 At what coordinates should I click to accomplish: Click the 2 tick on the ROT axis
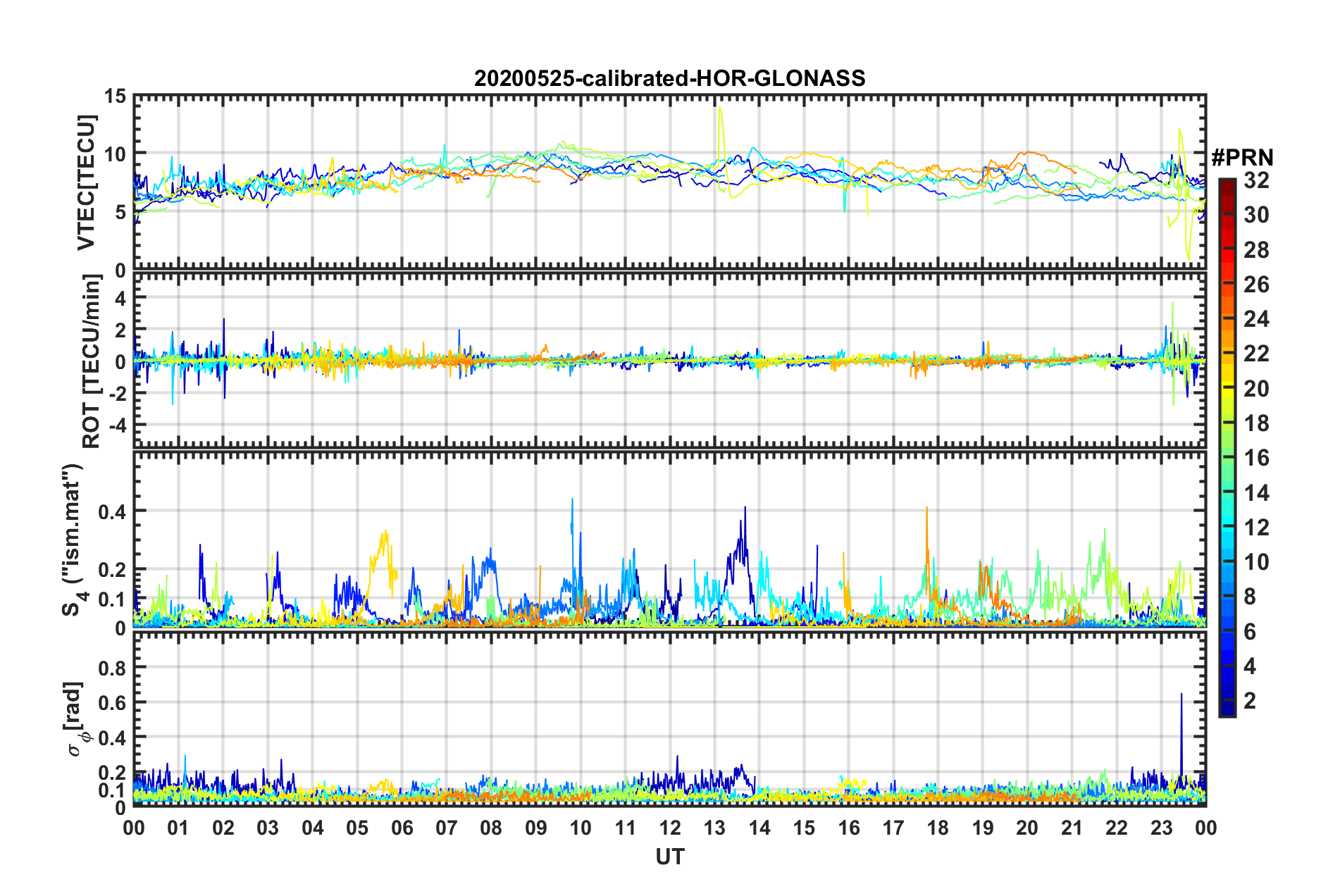click(x=121, y=330)
